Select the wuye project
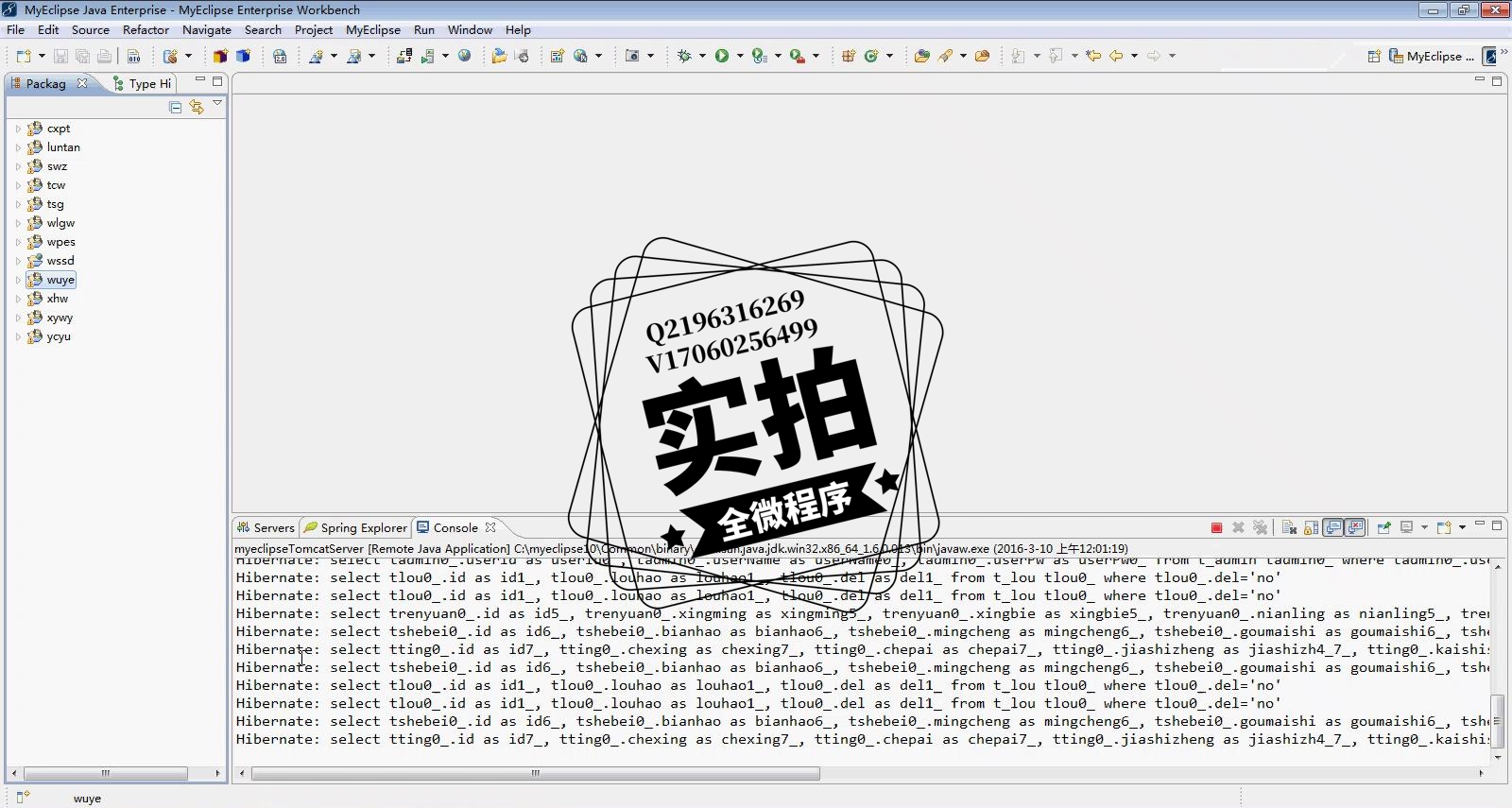This screenshot has height=808, width=1512. click(x=51, y=280)
